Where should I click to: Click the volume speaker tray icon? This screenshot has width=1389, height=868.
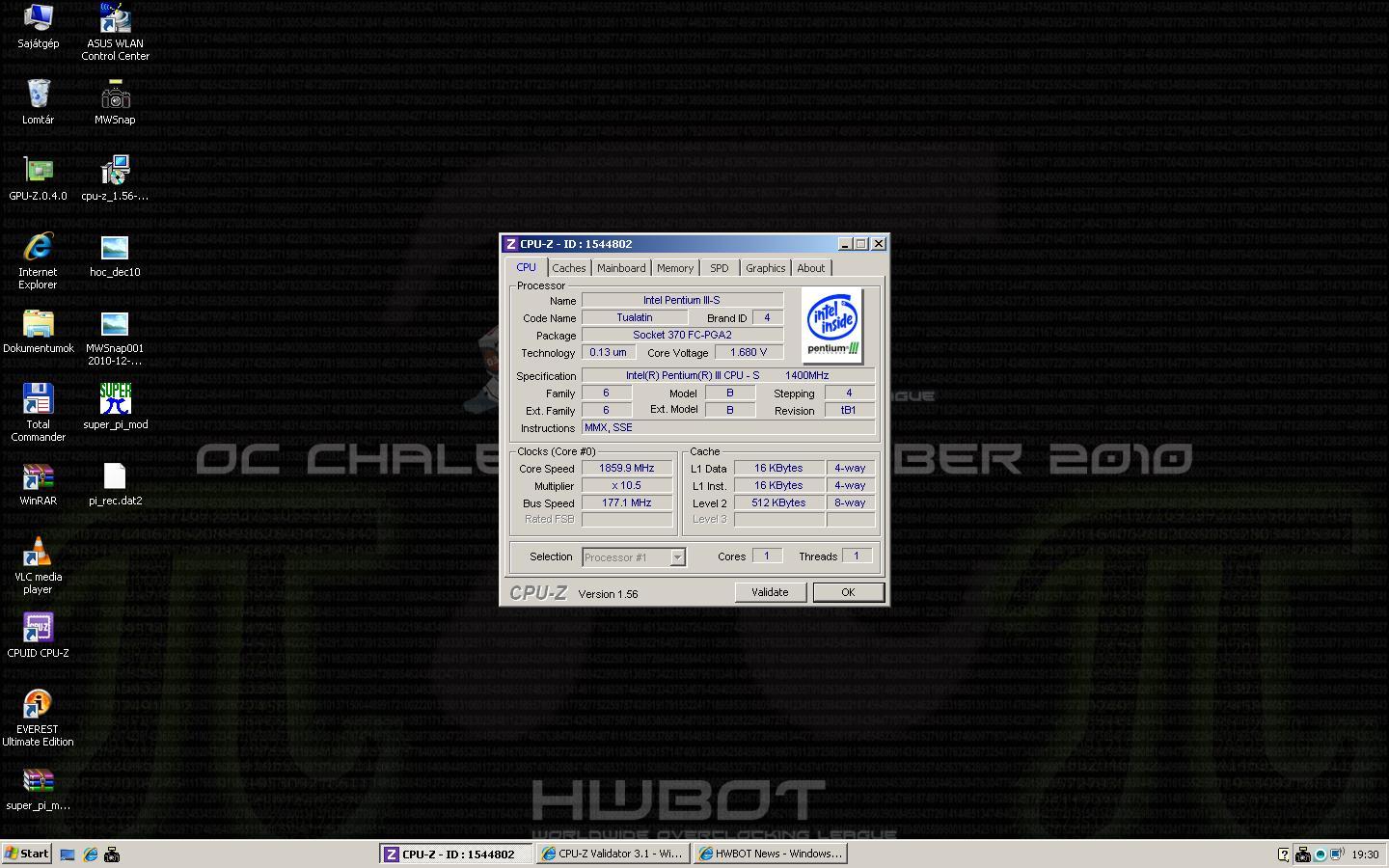[1338, 854]
